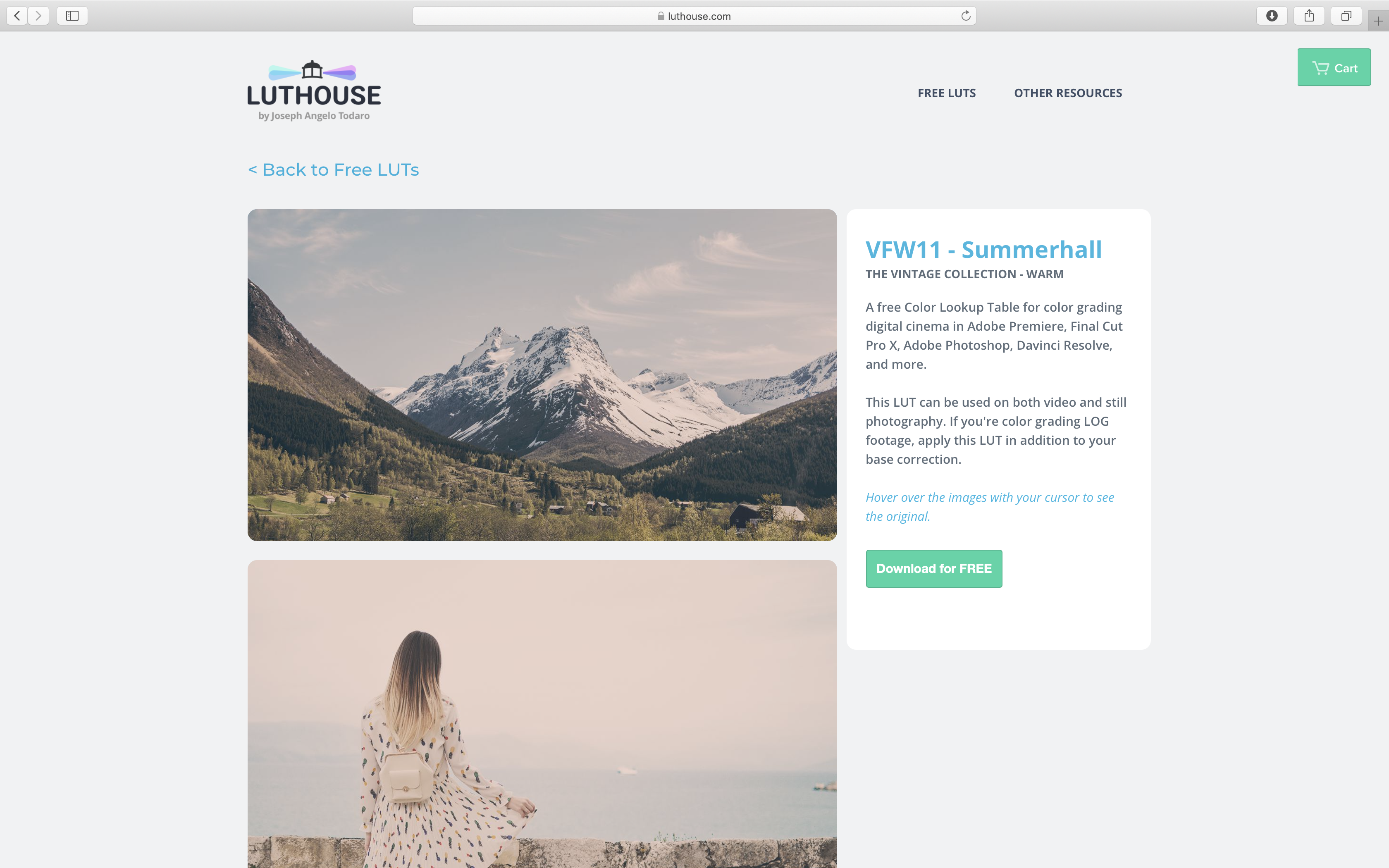Click the Download for FREE button

[933, 568]
